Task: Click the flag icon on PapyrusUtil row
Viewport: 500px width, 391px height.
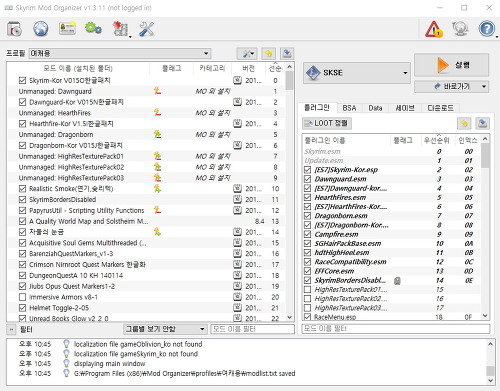Action: pos(157,210)
